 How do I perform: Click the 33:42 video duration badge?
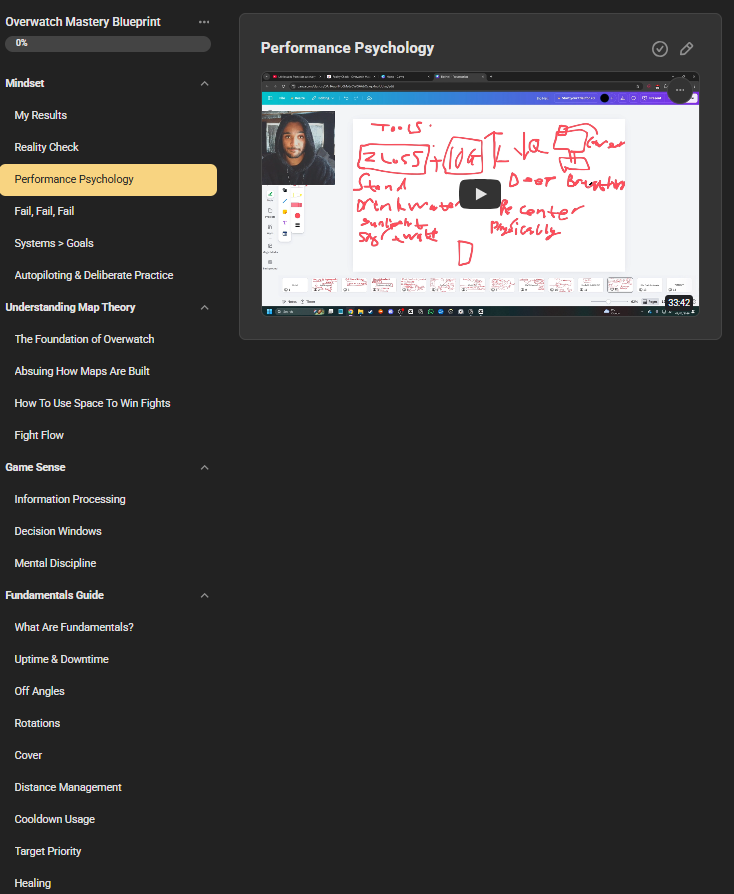click(x=679, y=303)
